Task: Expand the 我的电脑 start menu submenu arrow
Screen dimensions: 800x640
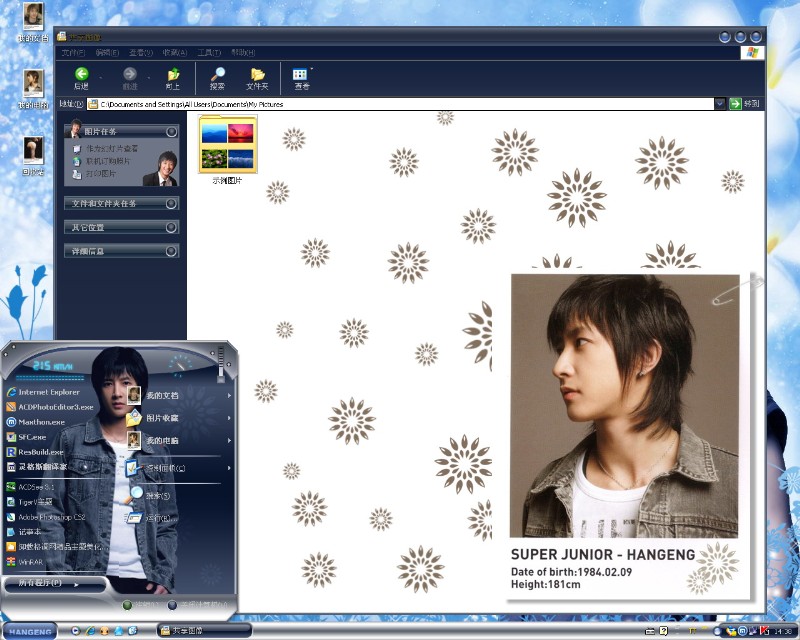Action: (230, 440)
